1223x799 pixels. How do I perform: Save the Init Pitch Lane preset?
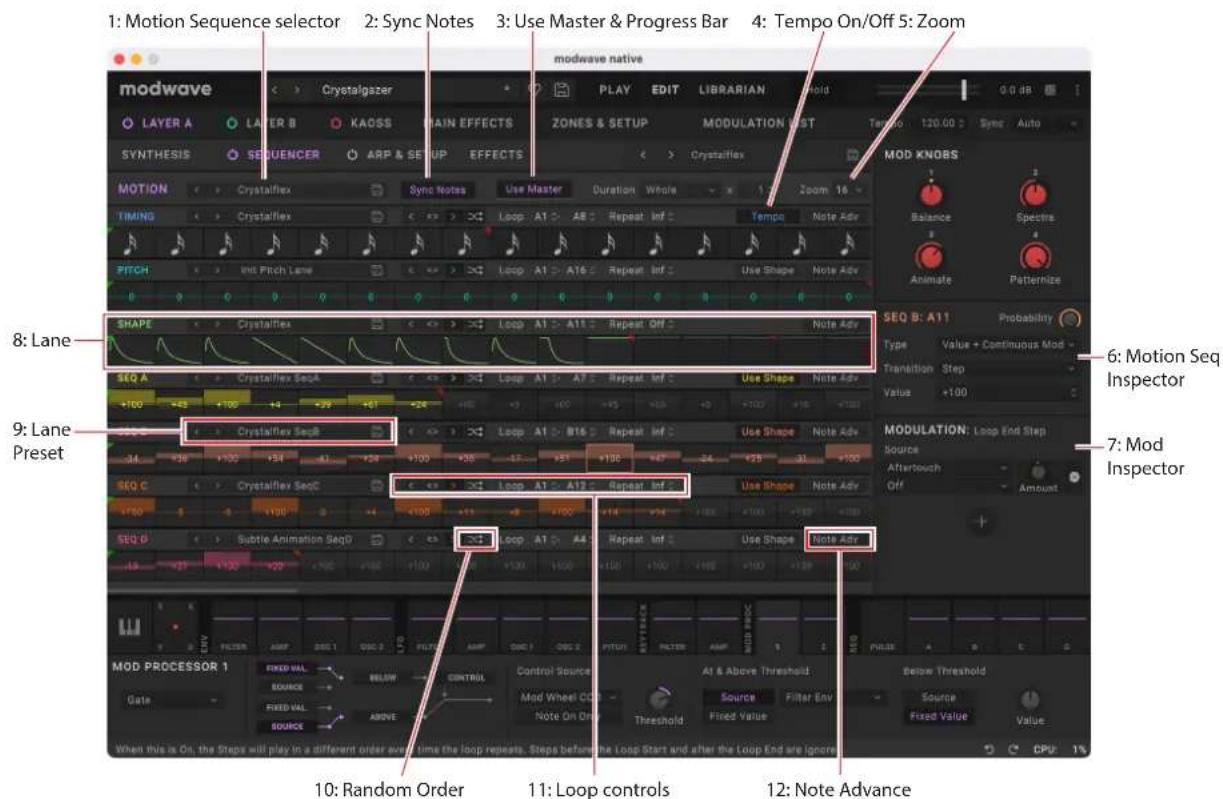point(377,270)
